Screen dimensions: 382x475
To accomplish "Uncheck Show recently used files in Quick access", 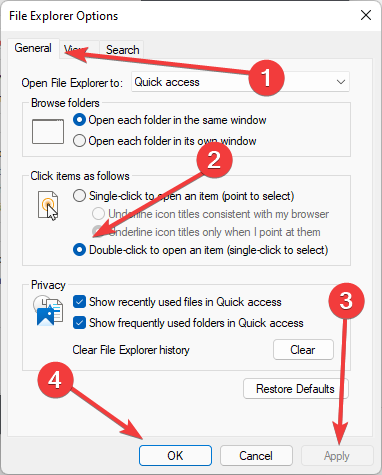I will pyautogui.click(x=79, y=302).
